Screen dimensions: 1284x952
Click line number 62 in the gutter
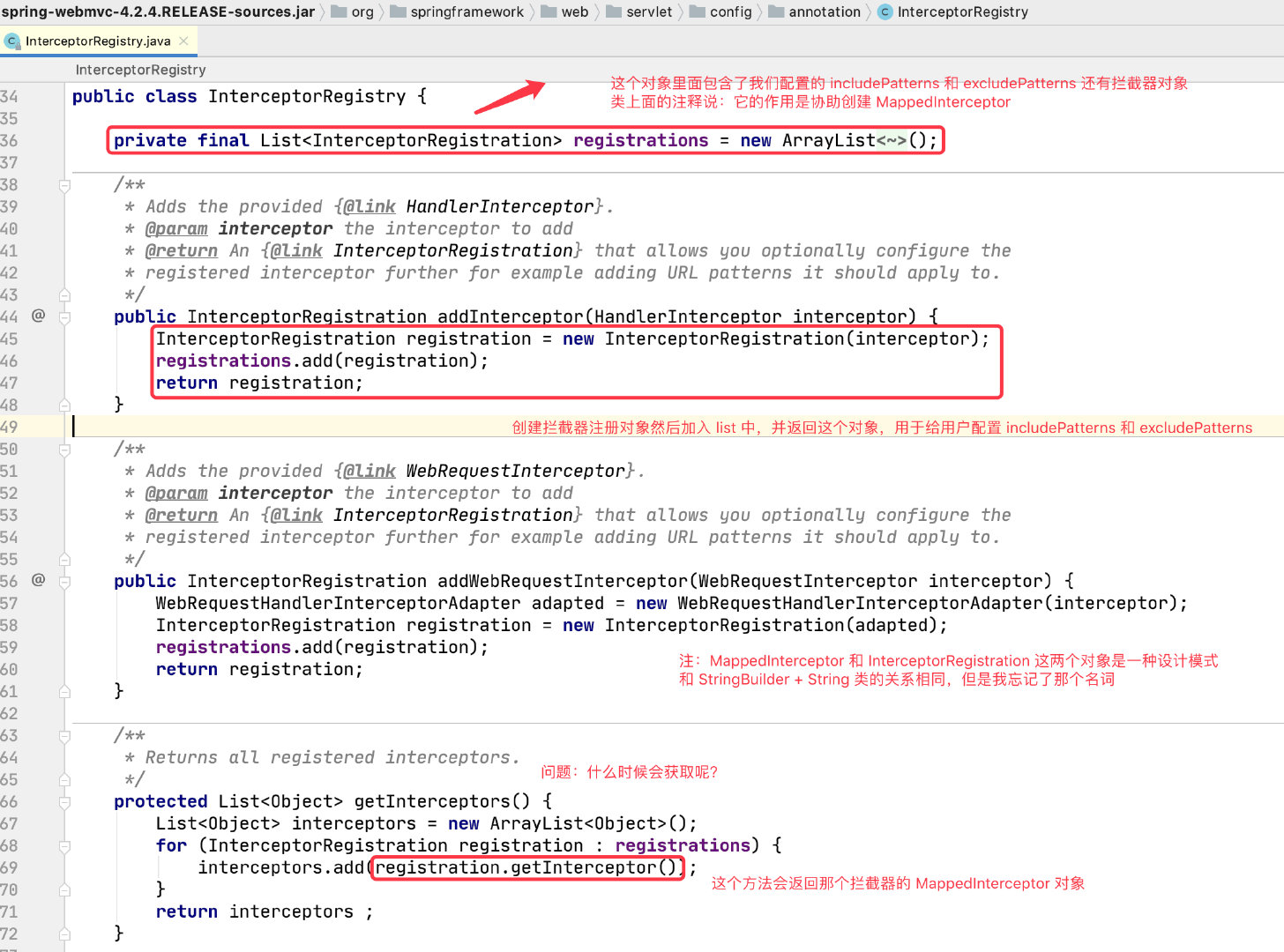(x=9, y=713)
